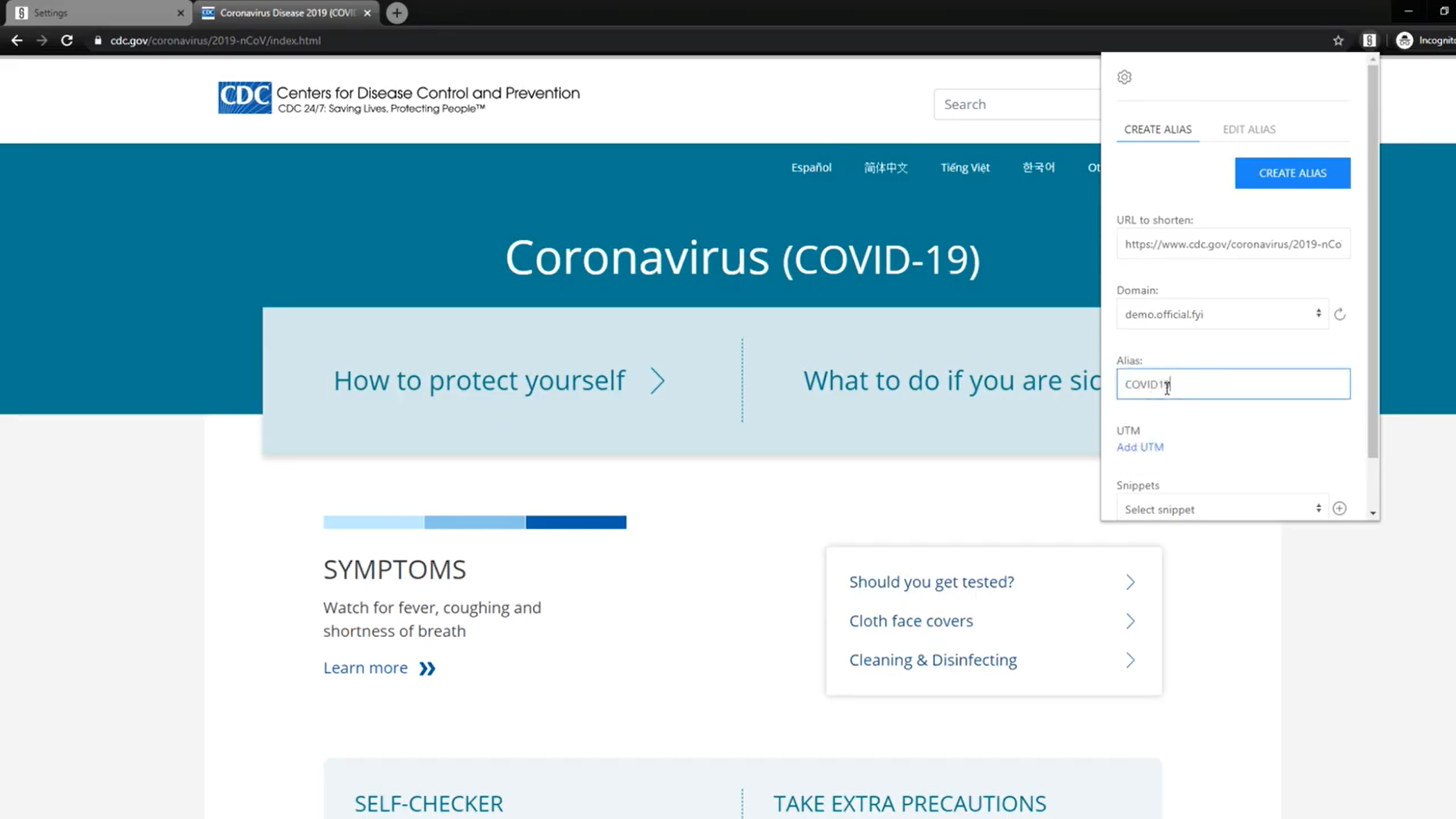The image size is (1456, 819).
Task: Click the double arrow after Learn more
Action: click(x=428, y=668)
